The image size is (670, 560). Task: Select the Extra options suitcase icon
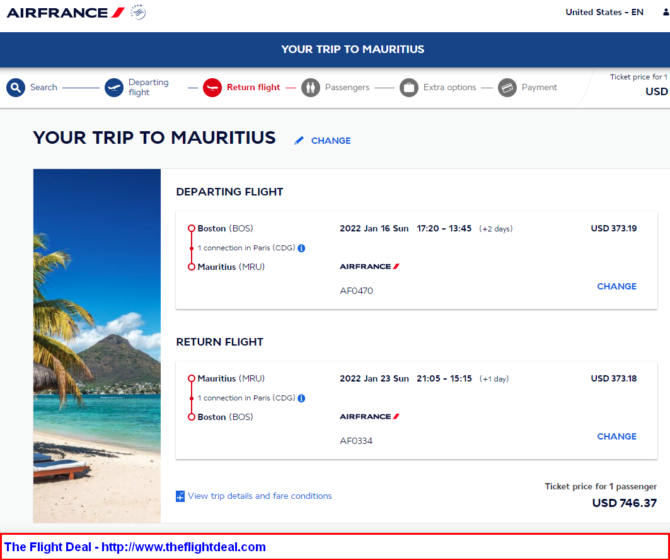(x=408, y=88)
